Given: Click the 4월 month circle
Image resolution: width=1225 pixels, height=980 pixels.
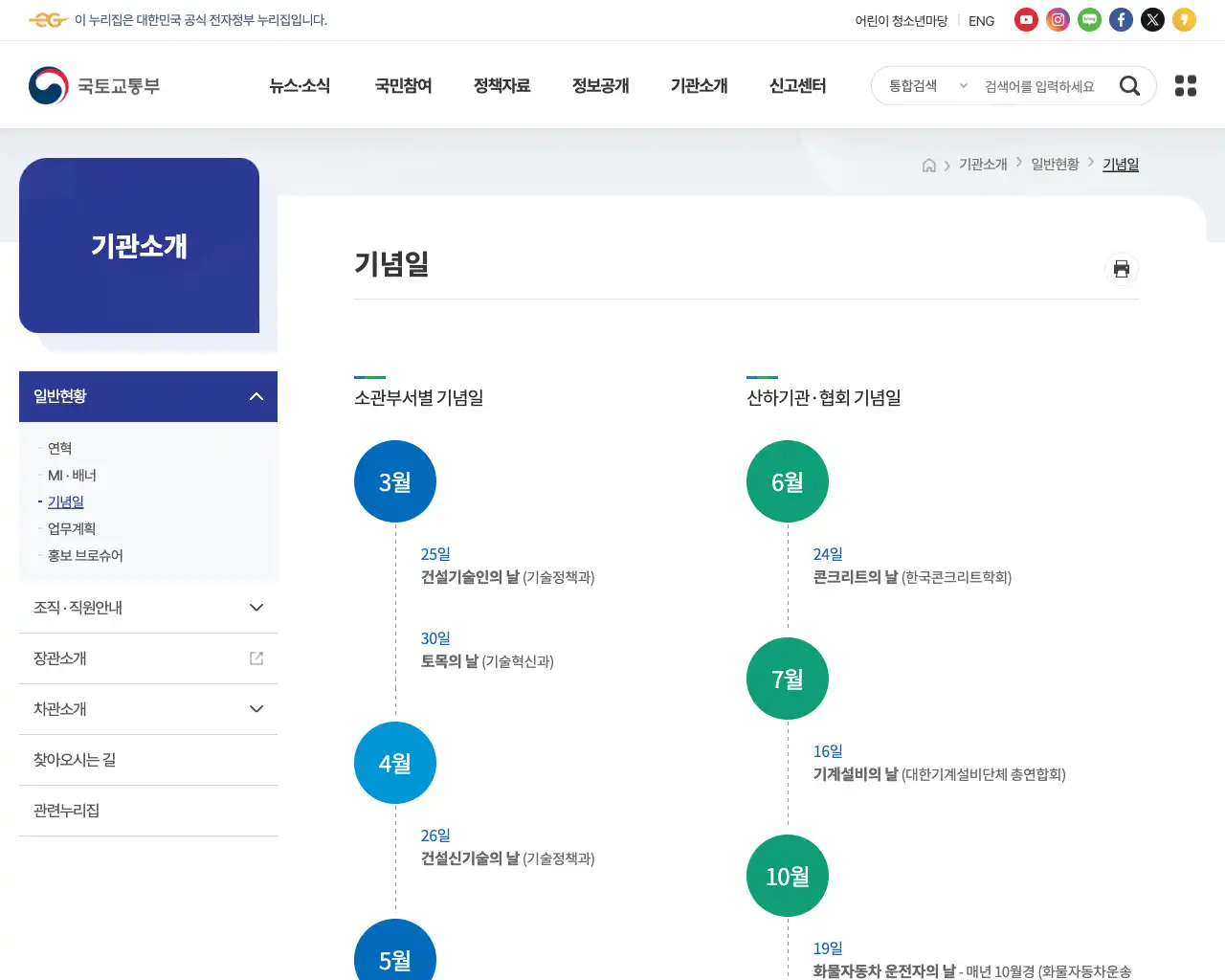Looking at the screenshot, I should pos(395,763).
